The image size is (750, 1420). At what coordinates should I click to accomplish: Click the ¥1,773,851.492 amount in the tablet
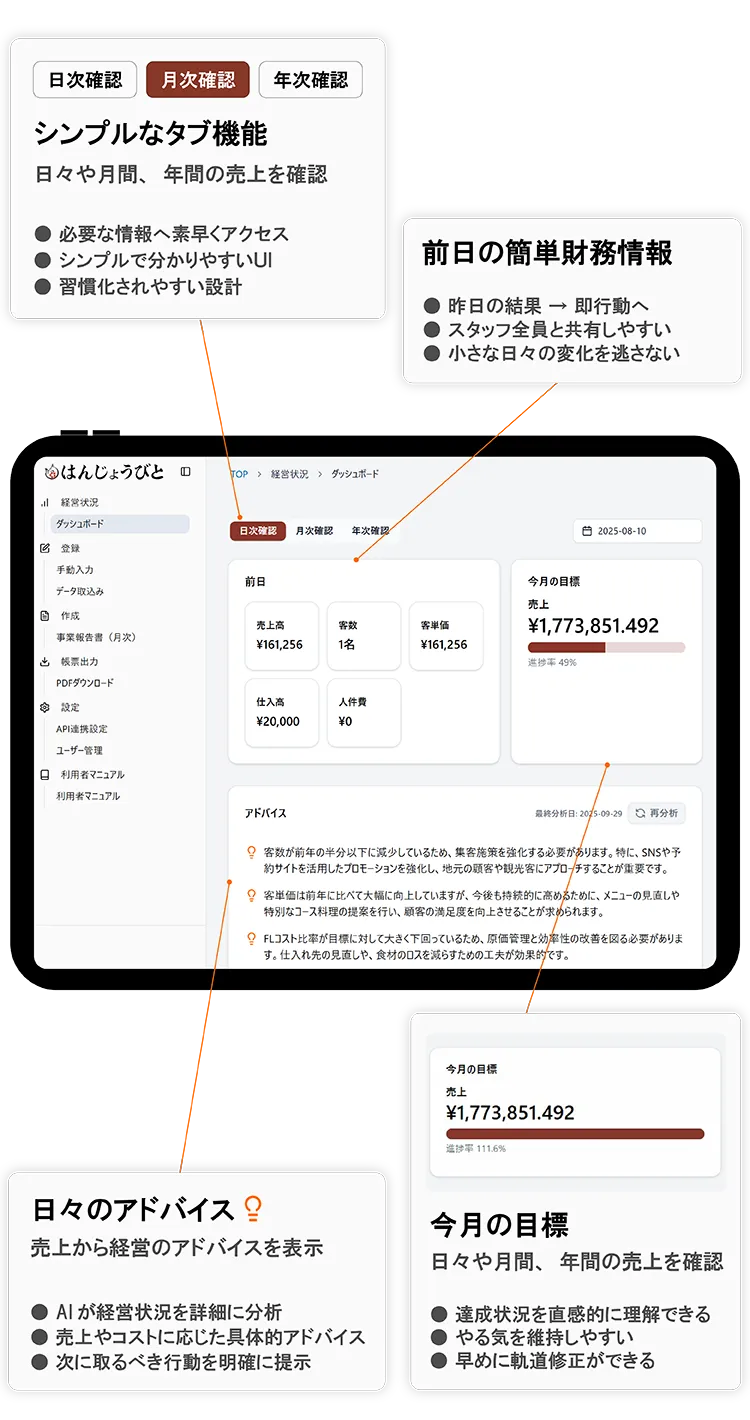pyautogui.click(x=593, y=626)
